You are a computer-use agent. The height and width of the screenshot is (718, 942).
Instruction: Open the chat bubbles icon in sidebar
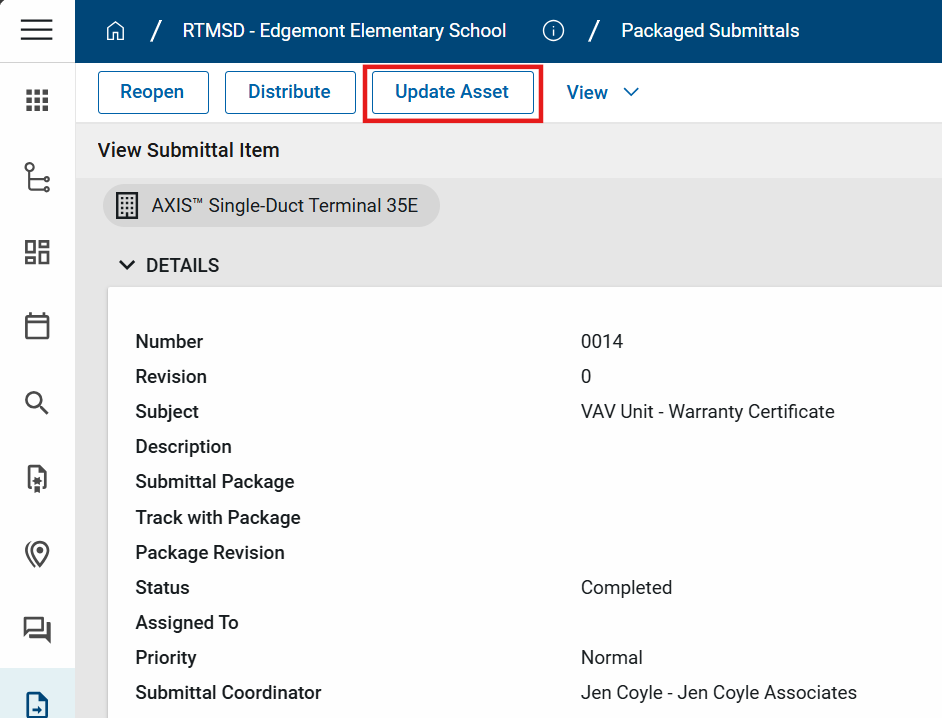(x=37, y=629)
